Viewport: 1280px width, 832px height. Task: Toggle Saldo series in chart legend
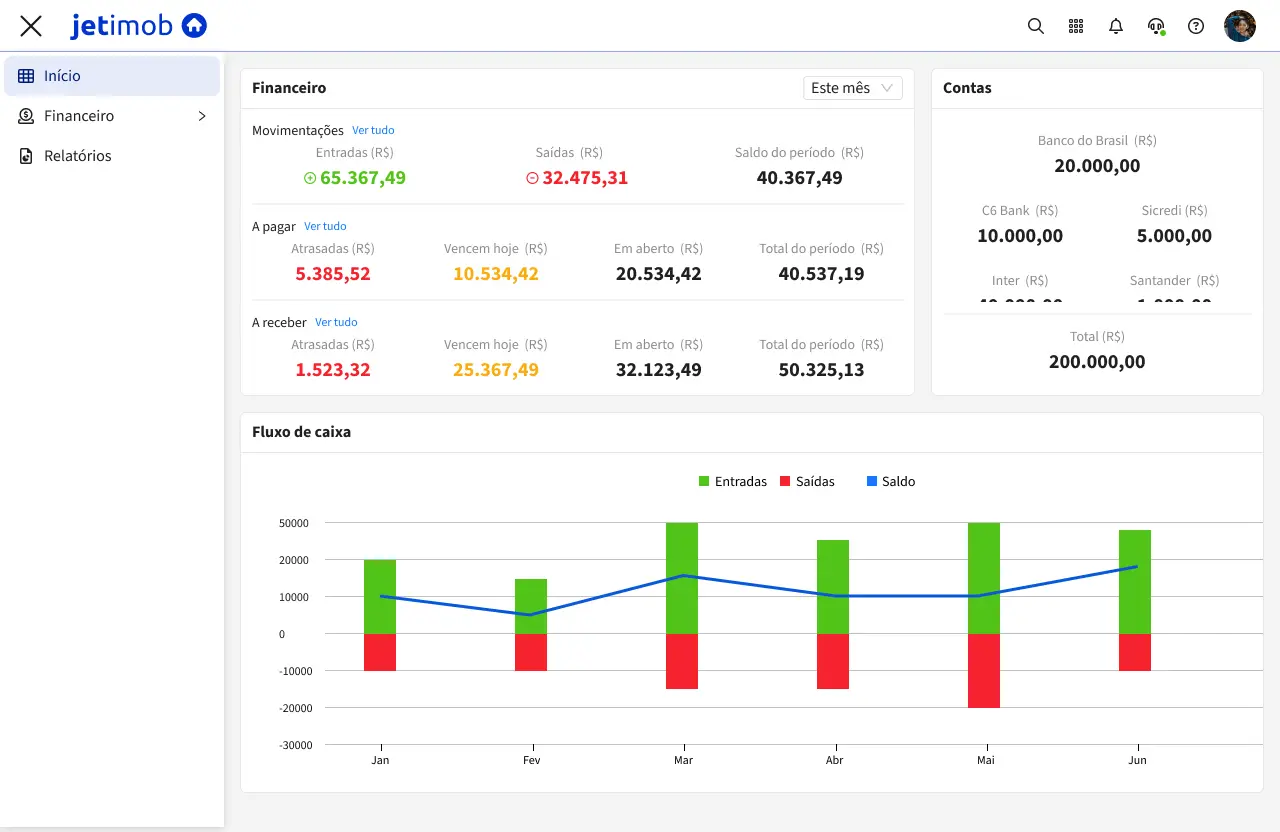pos(890,481)
